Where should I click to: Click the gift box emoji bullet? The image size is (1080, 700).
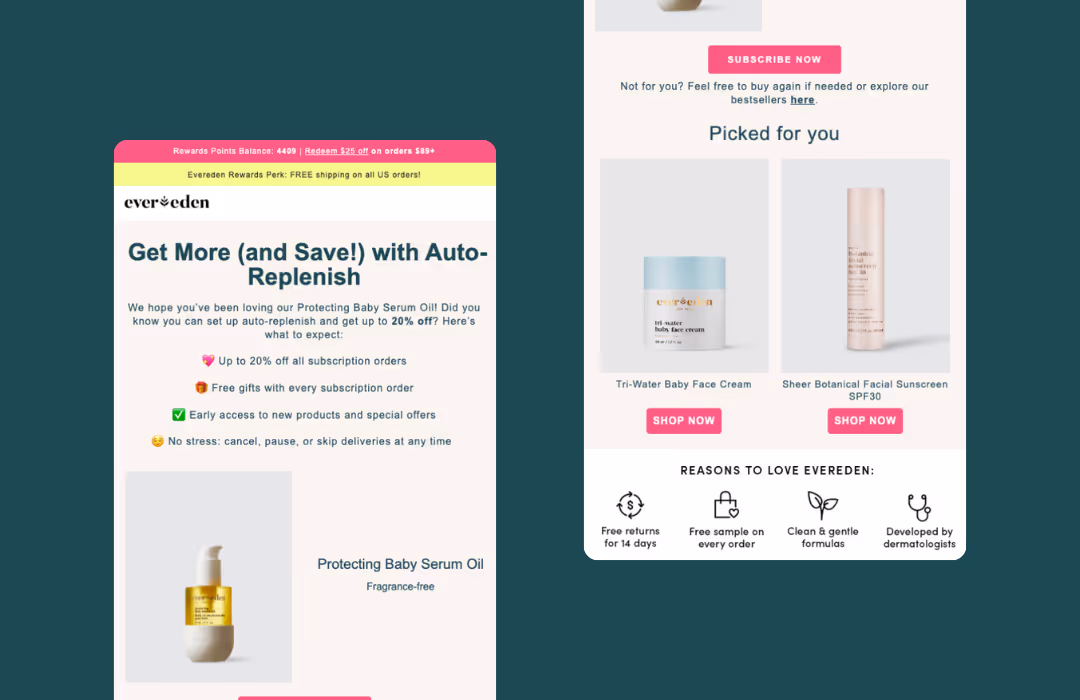point(201,387)
